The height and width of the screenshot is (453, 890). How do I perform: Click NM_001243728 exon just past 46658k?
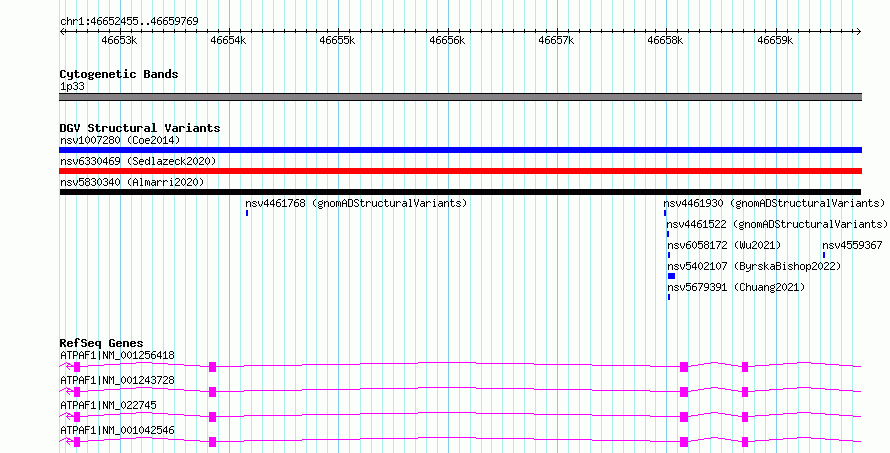(x=684, y=392)
